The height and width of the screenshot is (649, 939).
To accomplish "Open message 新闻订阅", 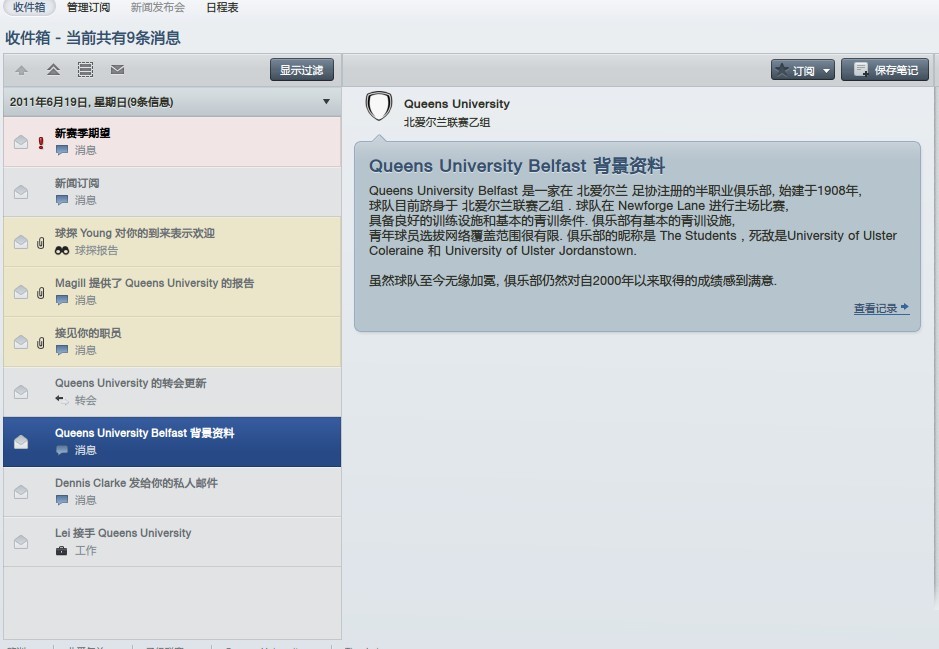I will (172, 192).
